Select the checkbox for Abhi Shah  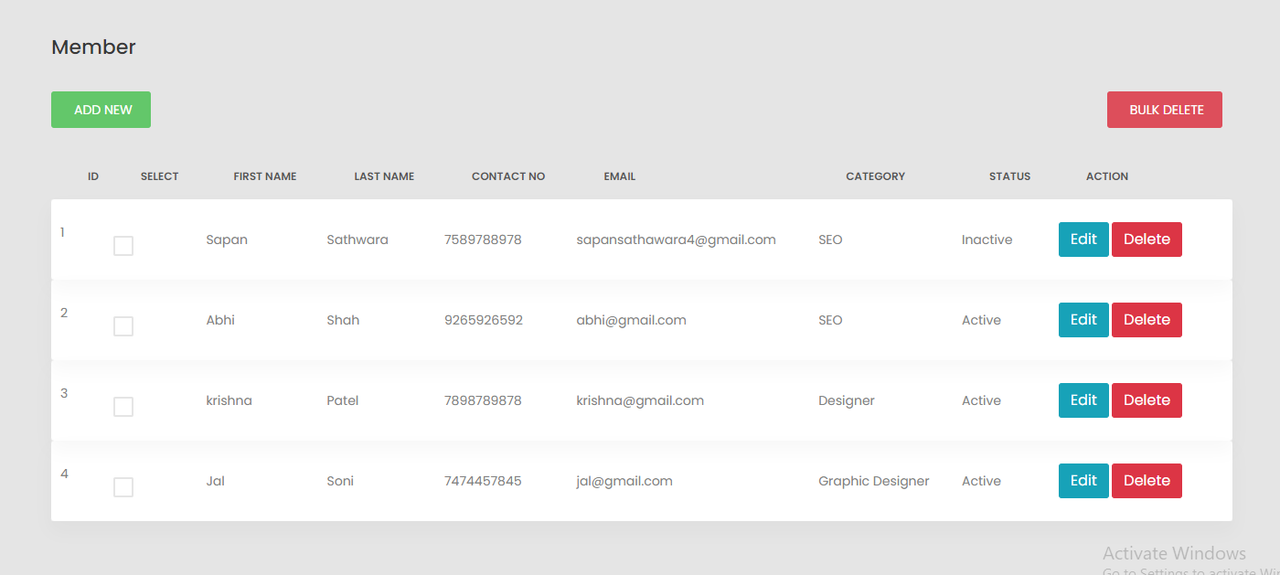[x=123, y=326]
